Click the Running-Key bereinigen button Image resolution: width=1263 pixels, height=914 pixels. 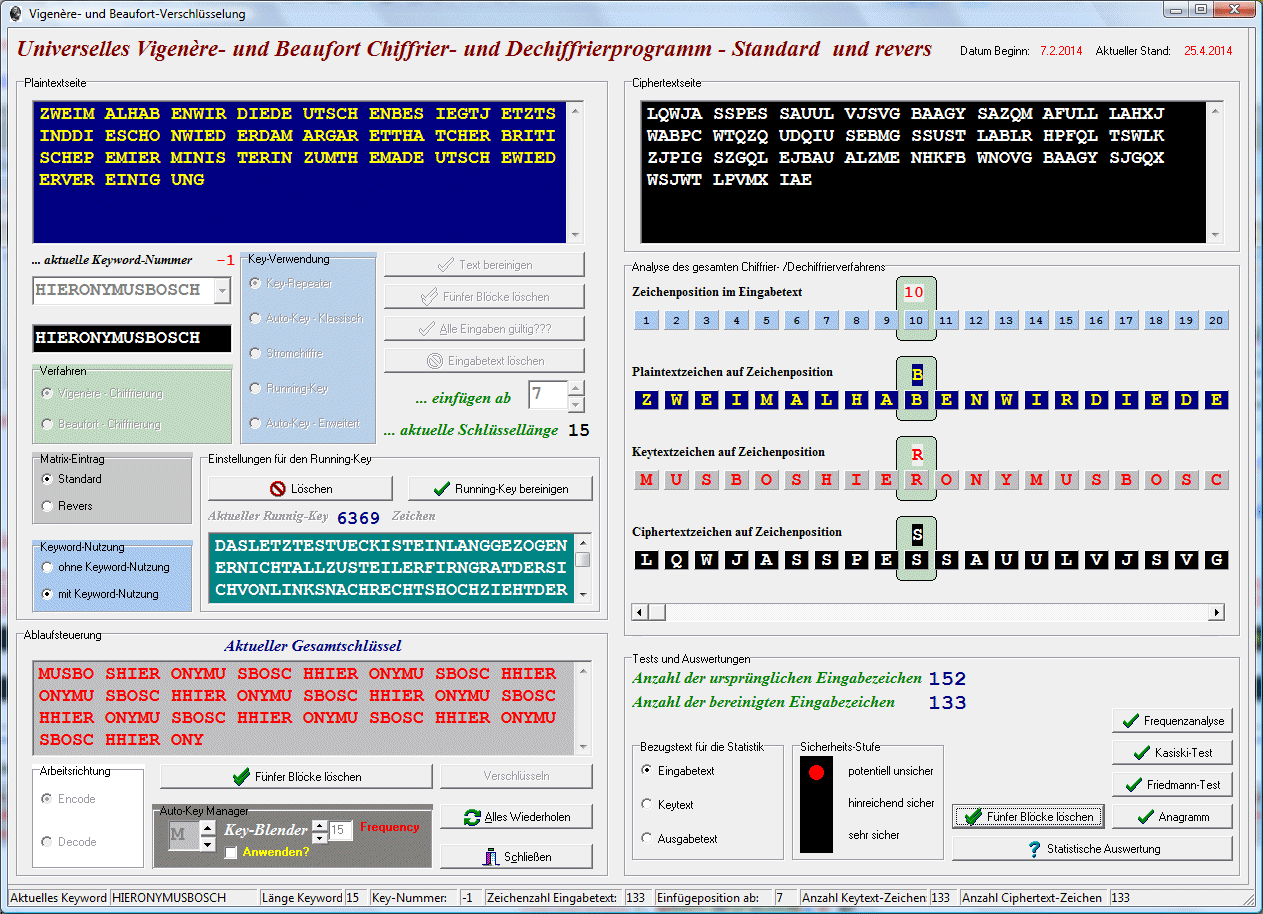(500, 489)
